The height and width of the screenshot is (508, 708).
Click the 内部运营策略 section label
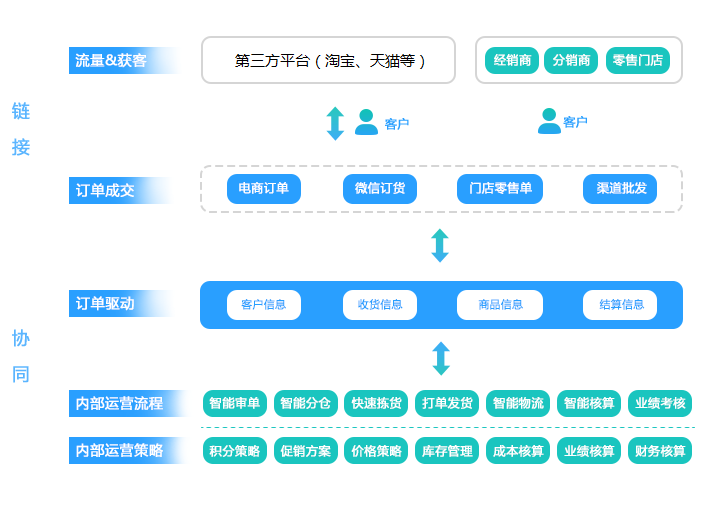pos(128,450)
